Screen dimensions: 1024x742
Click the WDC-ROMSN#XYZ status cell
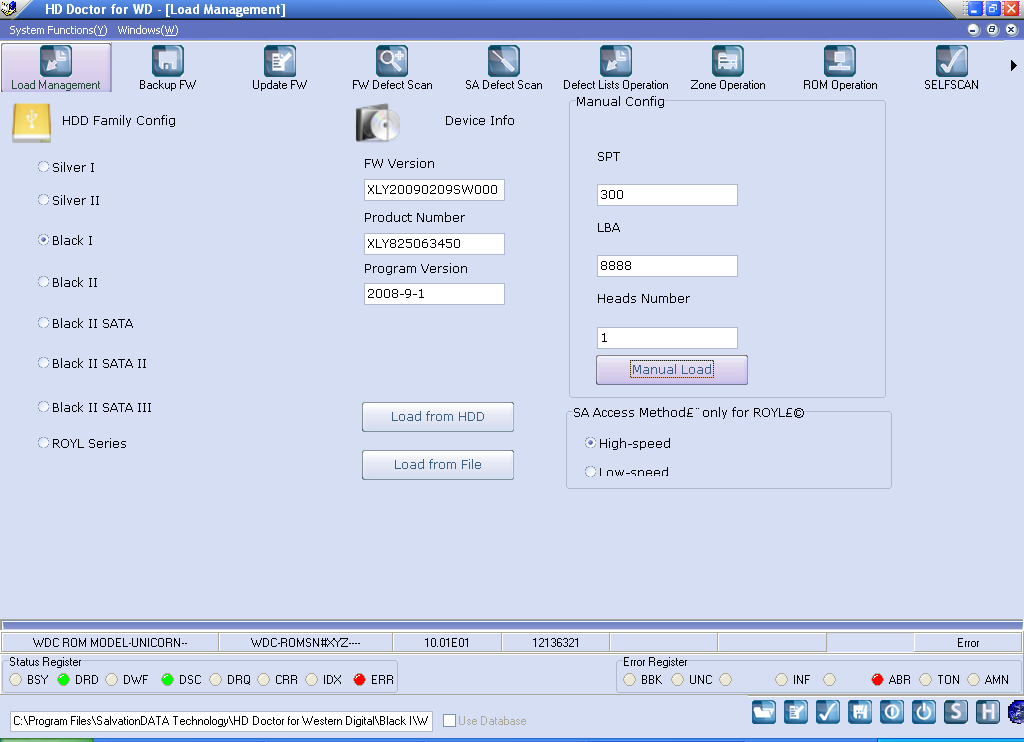[x=306, y=643]
